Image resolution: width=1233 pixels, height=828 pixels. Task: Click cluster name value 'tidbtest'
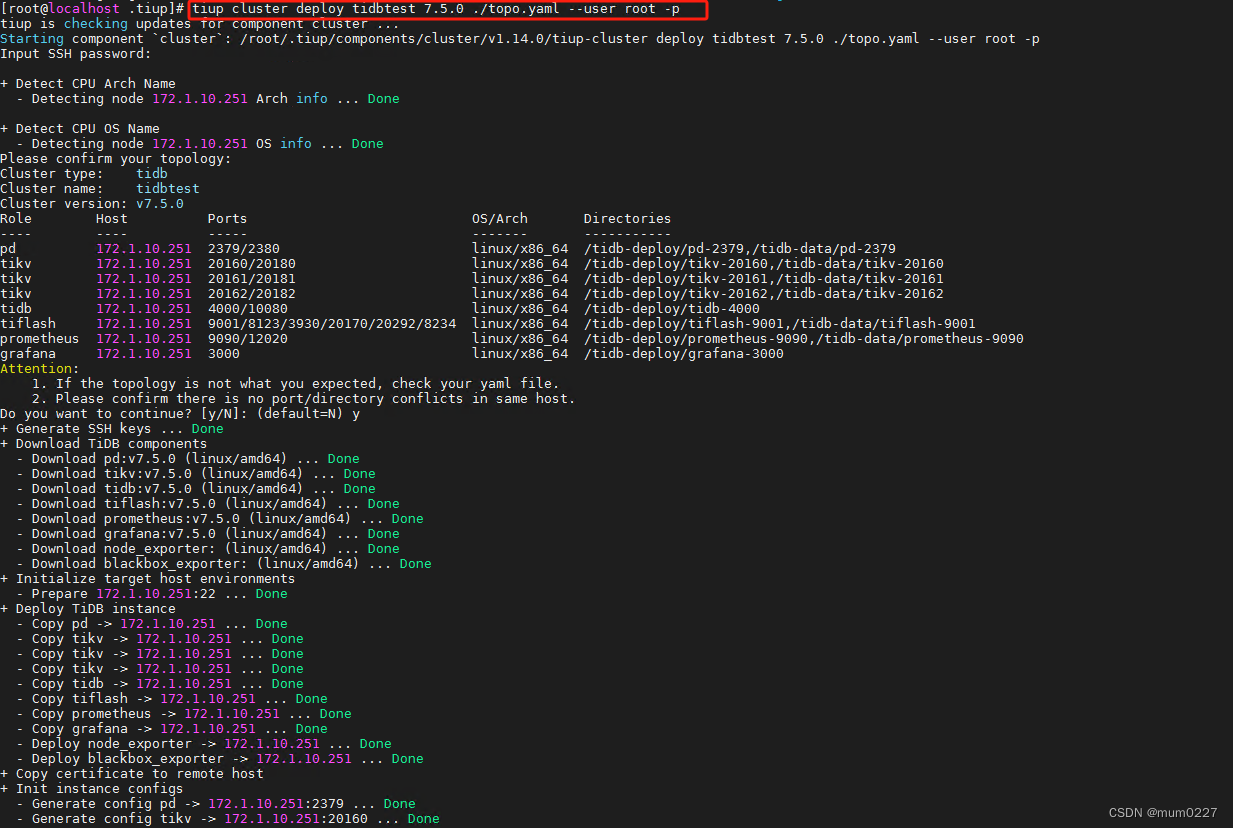[168, 189]
